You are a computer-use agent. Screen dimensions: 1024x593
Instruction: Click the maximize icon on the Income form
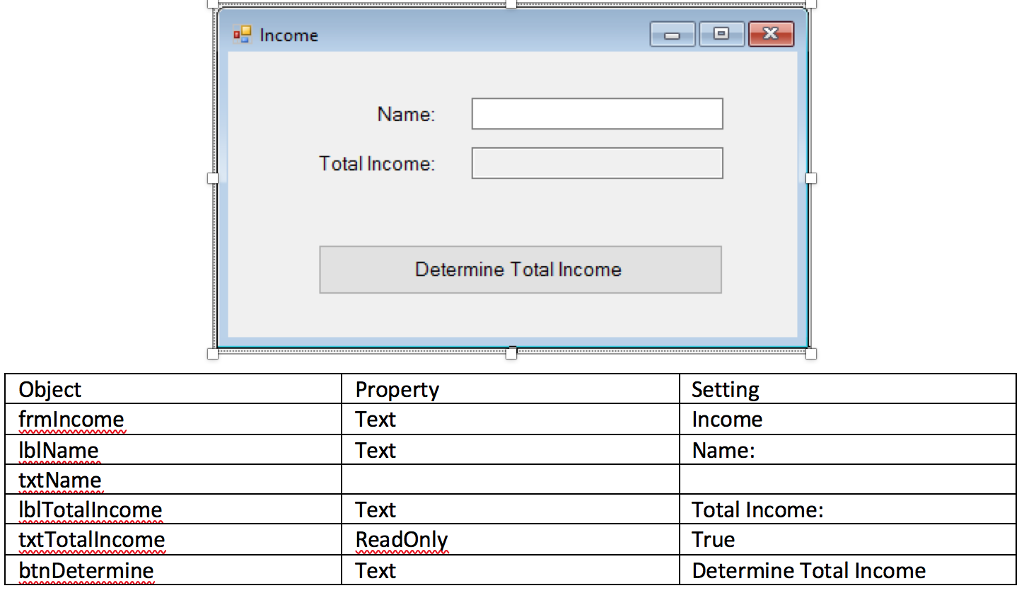tap(722, 33)
